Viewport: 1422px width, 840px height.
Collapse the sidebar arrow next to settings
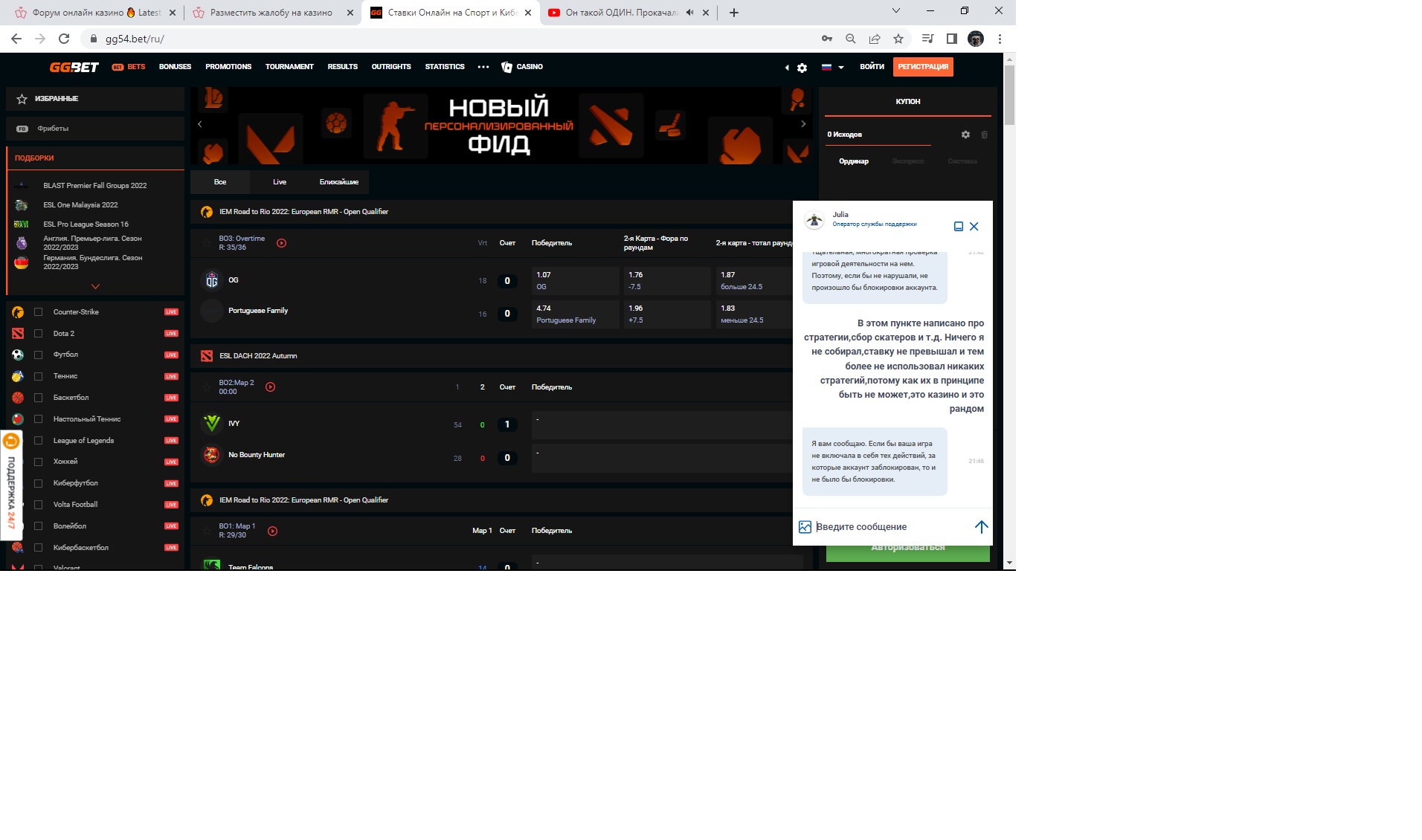tap(787, 68)
